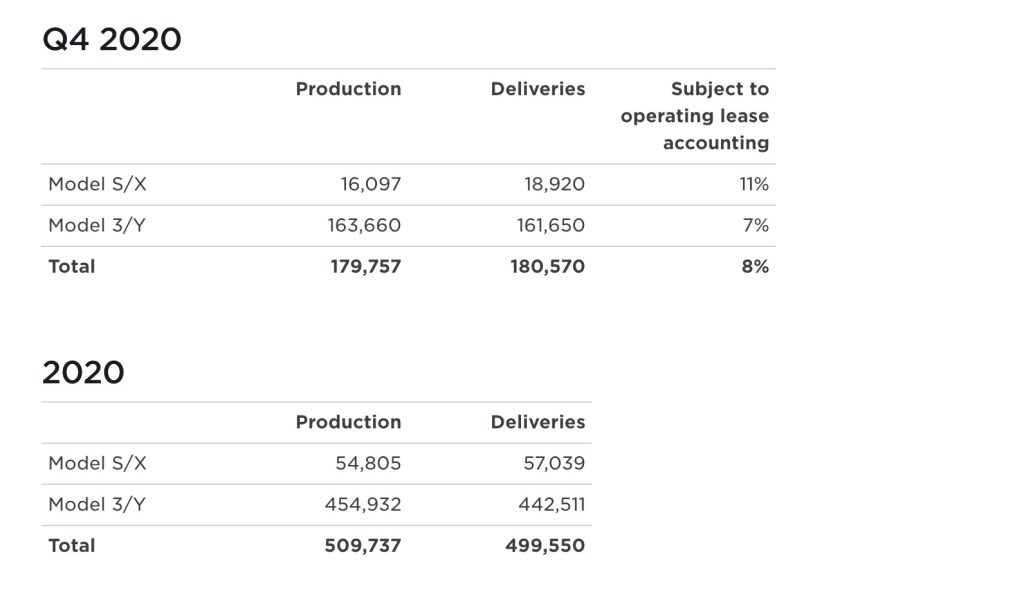Image resolution: width=1024 pixels, height=593 pixels.
Task: Click the Subject to operating lease accounting header
Action: [x=695, y=116]
